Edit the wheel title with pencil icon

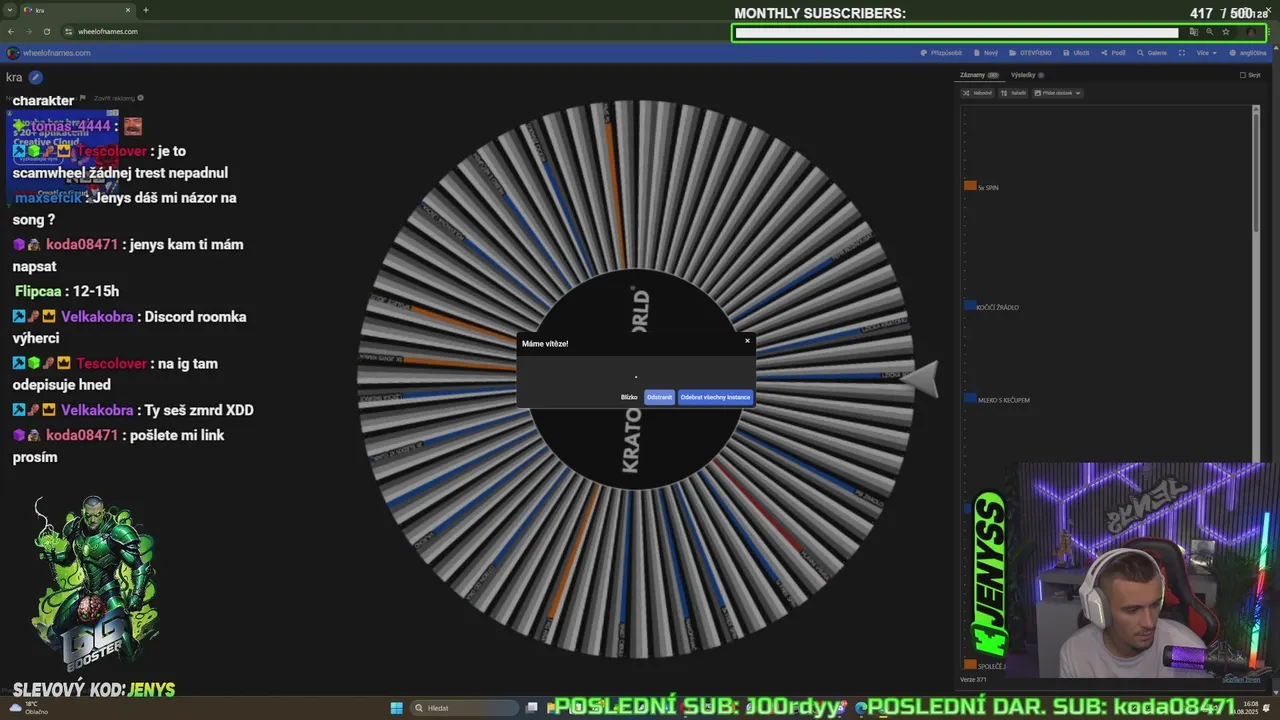click(x=36, y=77)
